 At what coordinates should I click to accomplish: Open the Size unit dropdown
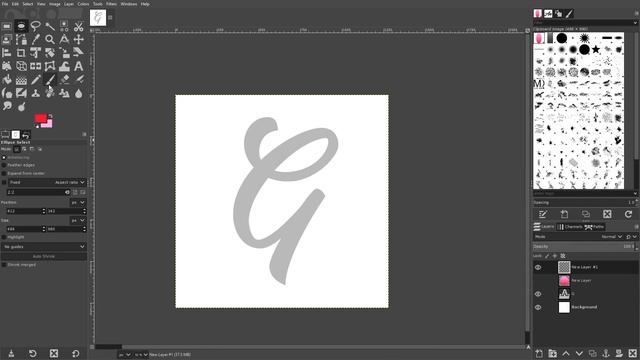78,220
